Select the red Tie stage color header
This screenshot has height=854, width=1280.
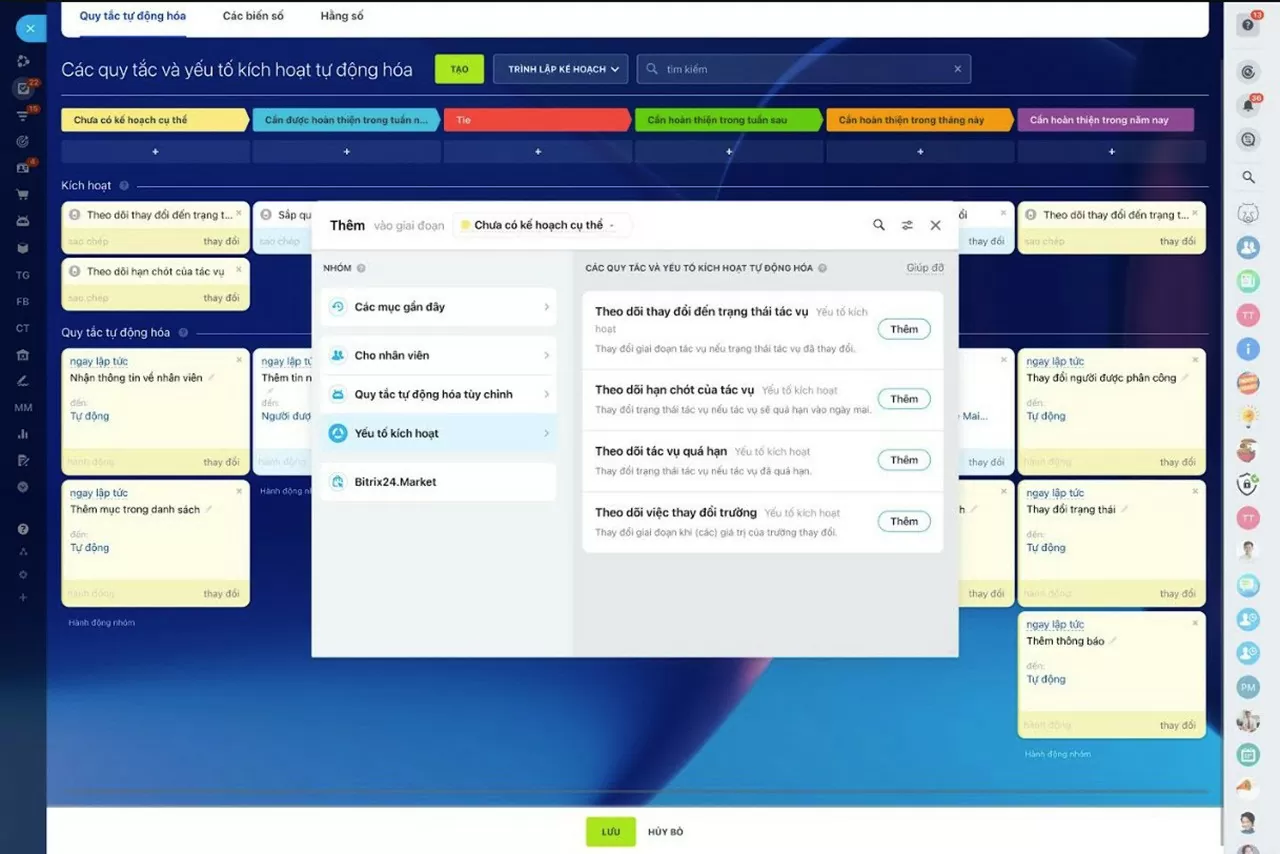tap(536, 120)
